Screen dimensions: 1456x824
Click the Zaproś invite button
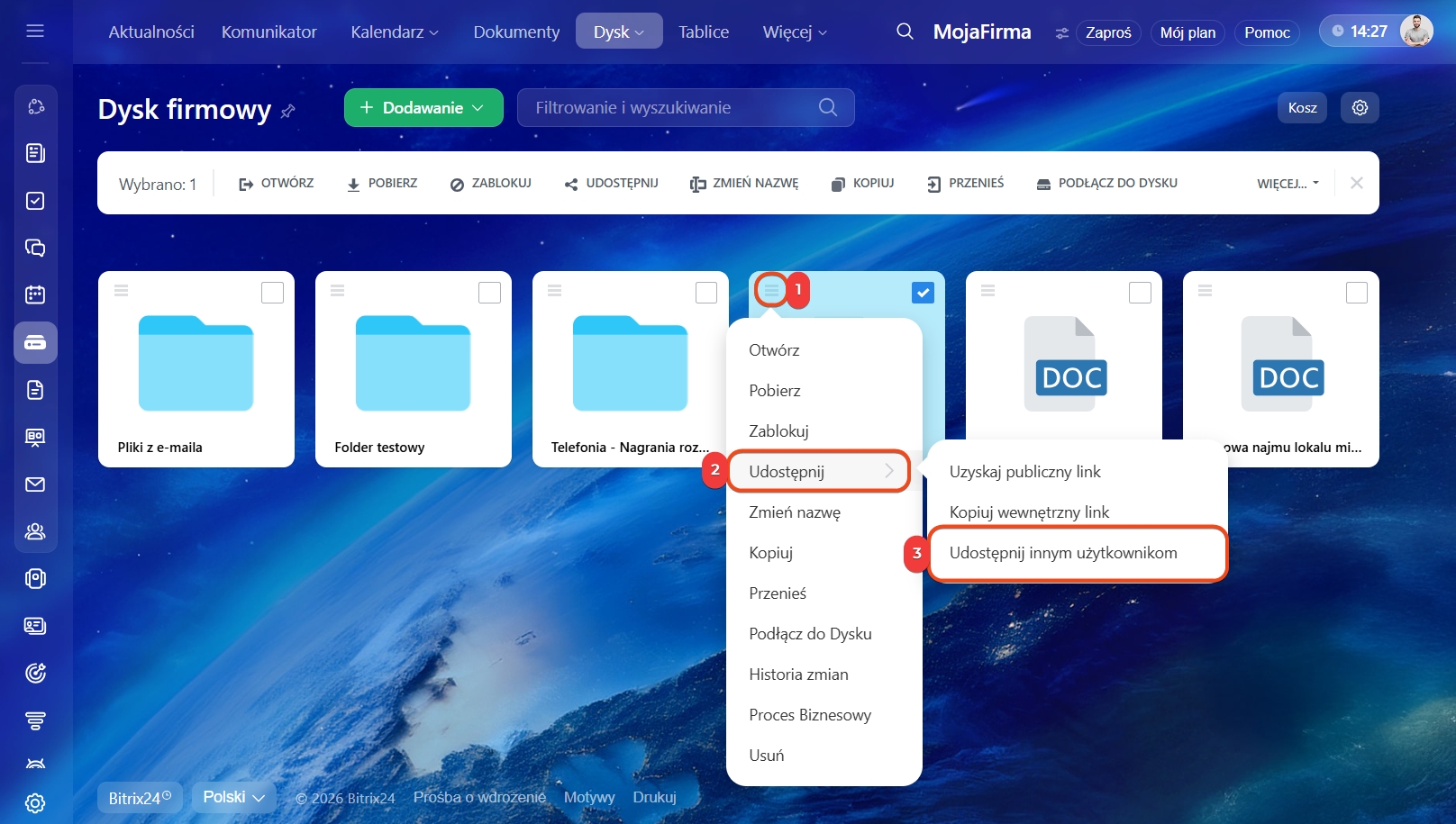point(1108,32)
